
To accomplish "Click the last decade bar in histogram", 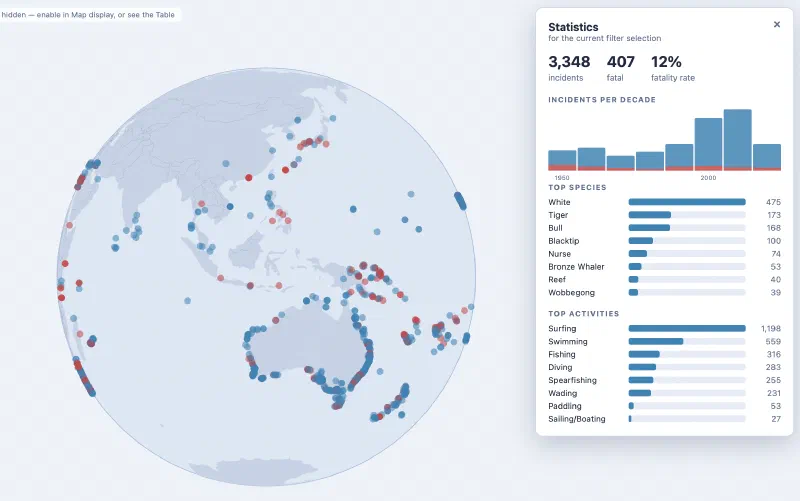I will click(767, 157).
